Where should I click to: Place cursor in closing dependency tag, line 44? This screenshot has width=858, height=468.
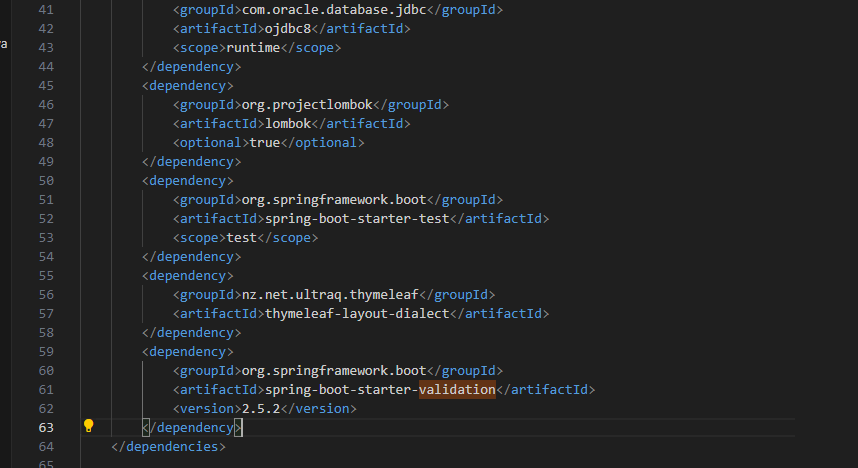point(192,67)
